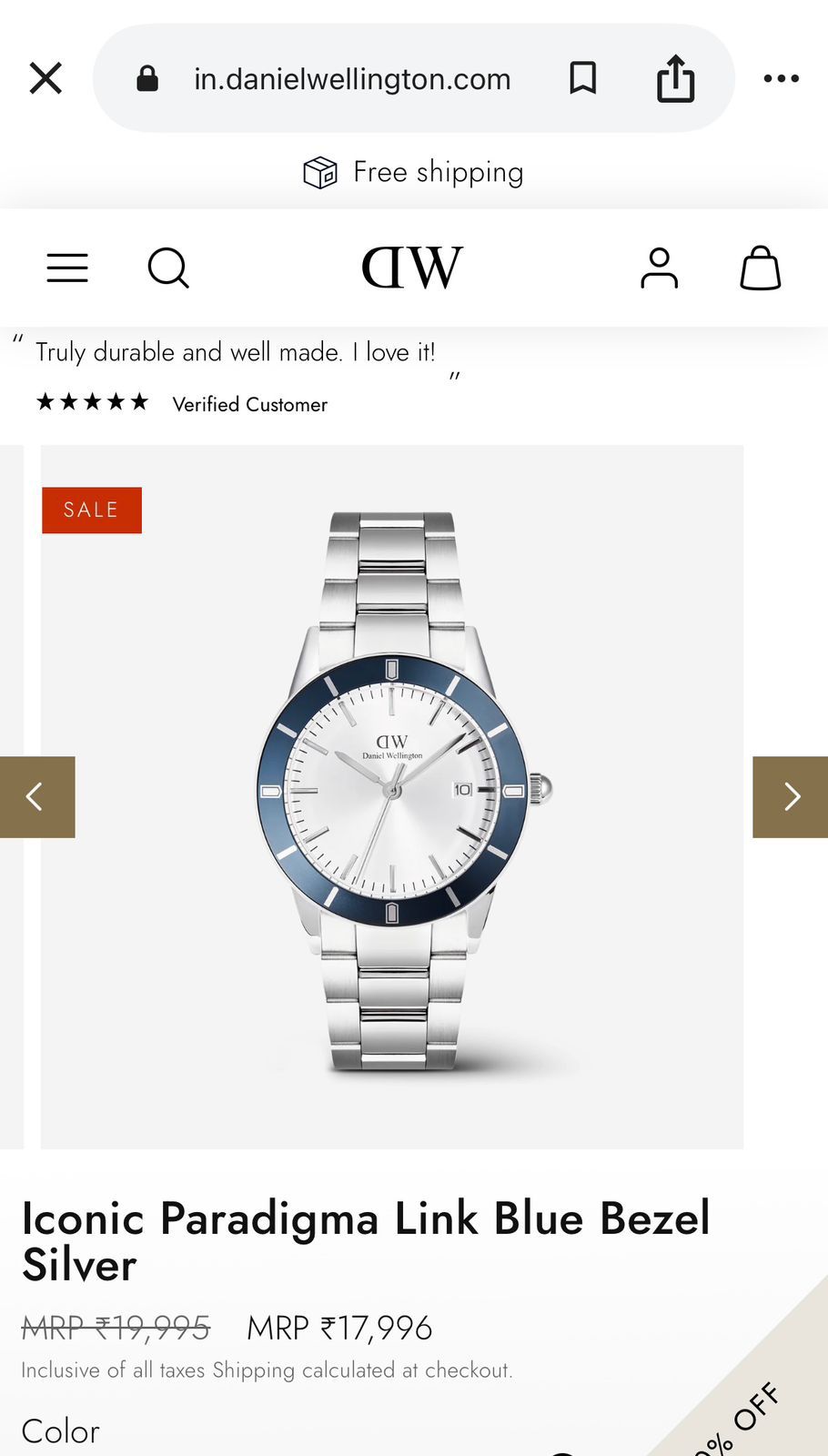This screenshot has height=1456, width=828.
Task: Click the package box icon beside Free shipping
Action: pos(320,172)
